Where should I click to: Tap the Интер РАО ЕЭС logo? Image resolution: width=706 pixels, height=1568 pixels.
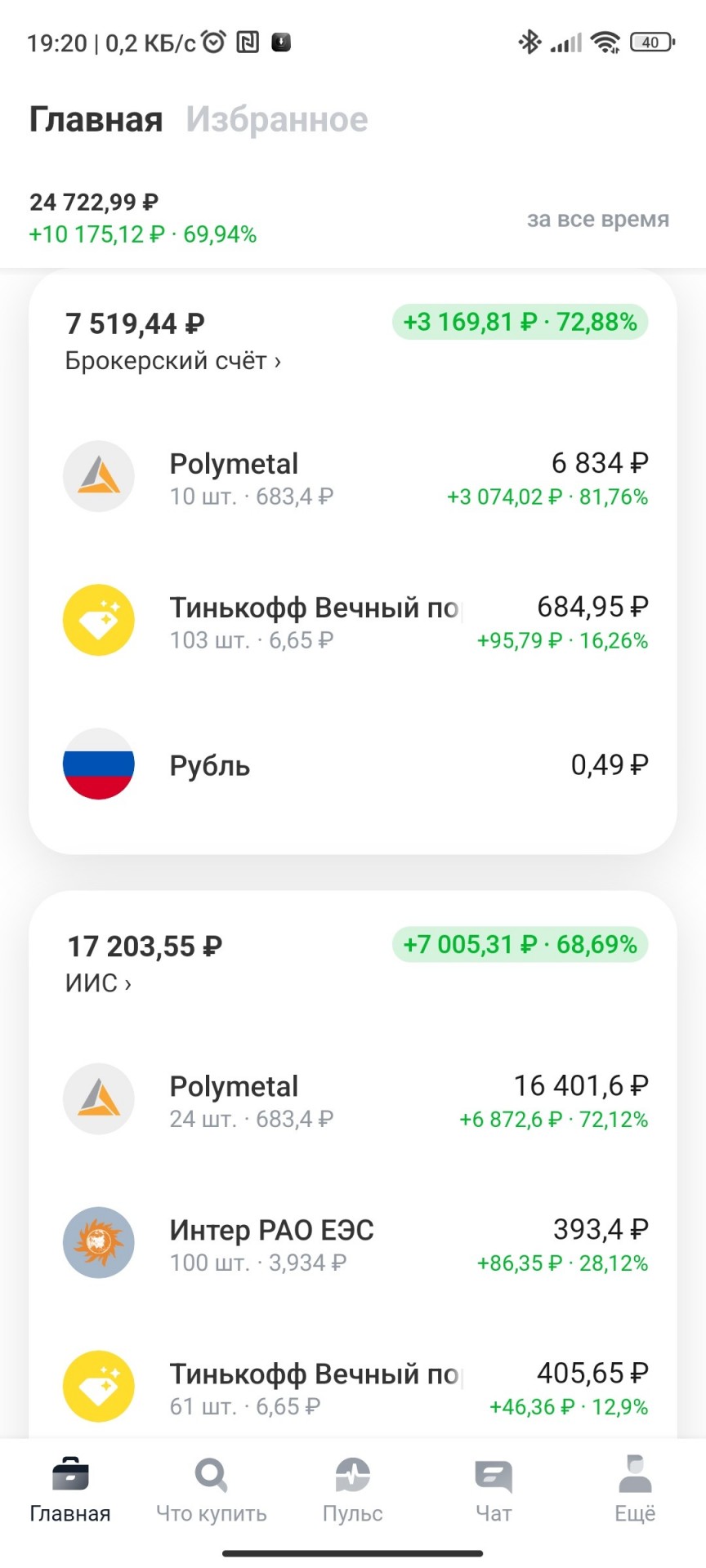[x=99, y=1243]
